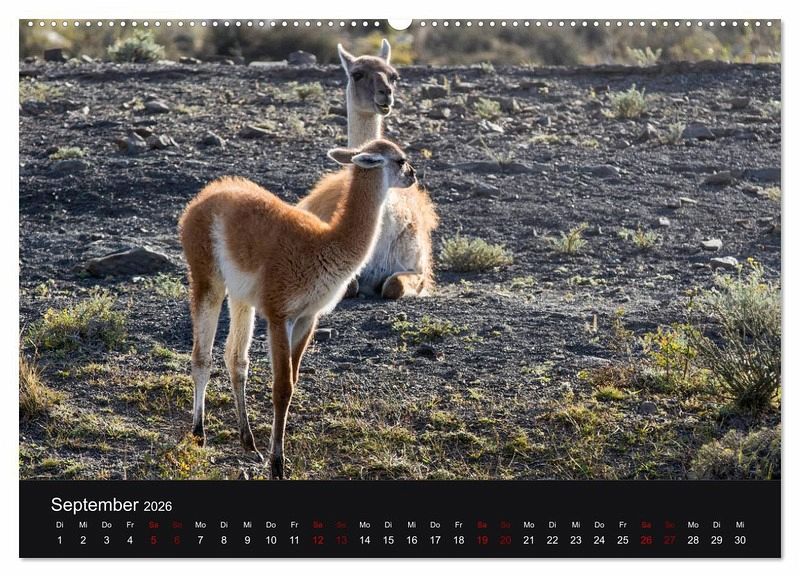
Task: Click the September month title
Action: point(95,505)
